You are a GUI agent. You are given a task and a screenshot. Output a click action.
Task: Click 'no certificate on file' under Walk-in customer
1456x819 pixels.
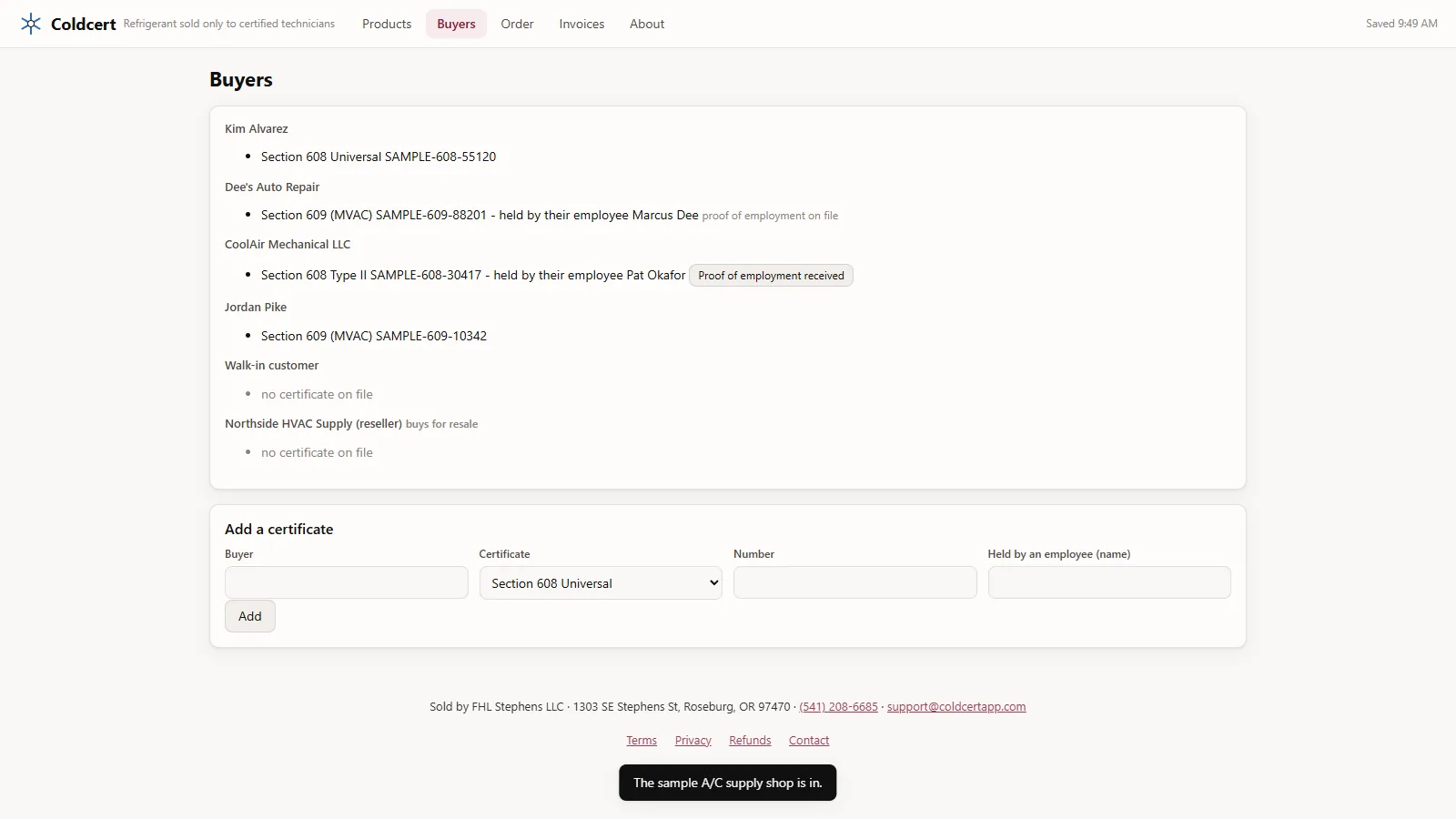pyautogui.click(x=317, y=394)
